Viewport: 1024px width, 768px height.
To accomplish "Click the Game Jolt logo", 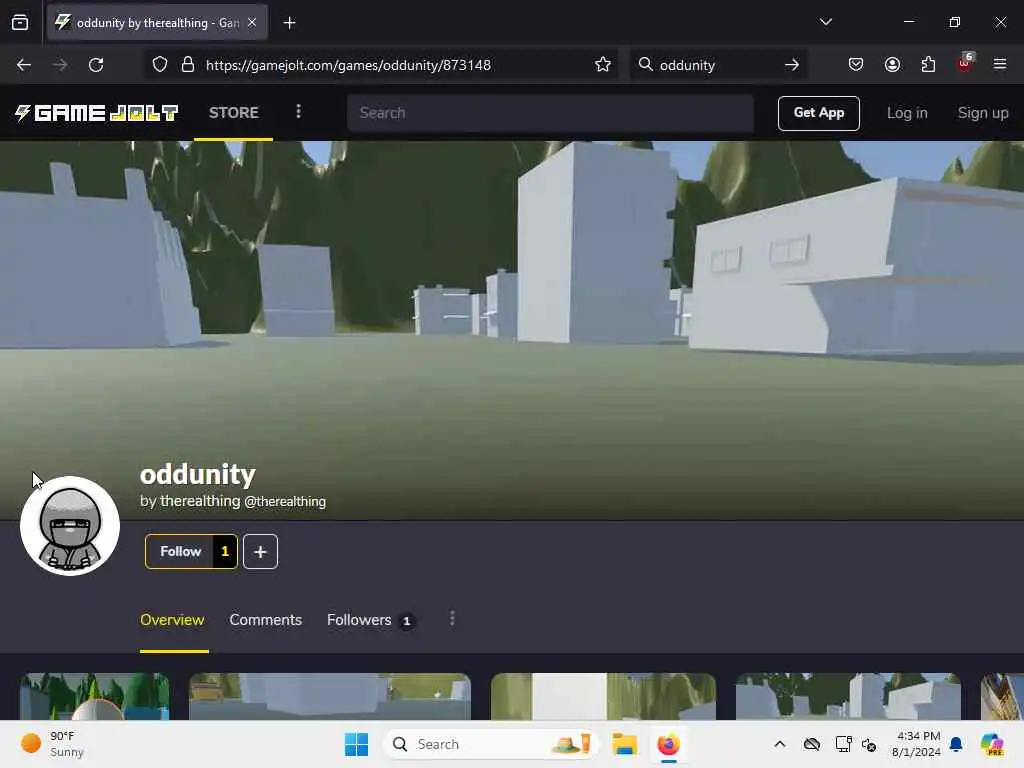I will [x=97, y=113].
